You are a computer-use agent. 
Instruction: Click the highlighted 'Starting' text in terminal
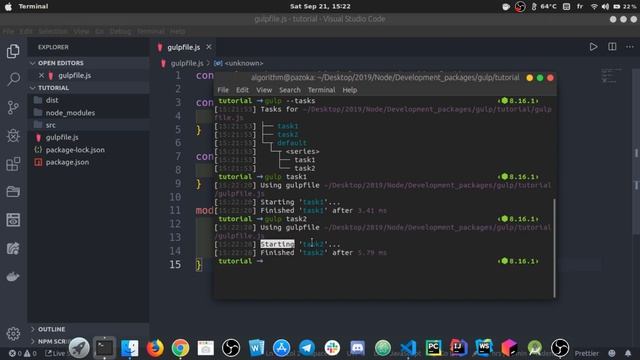pyautogui.click(x=277, y=244)
